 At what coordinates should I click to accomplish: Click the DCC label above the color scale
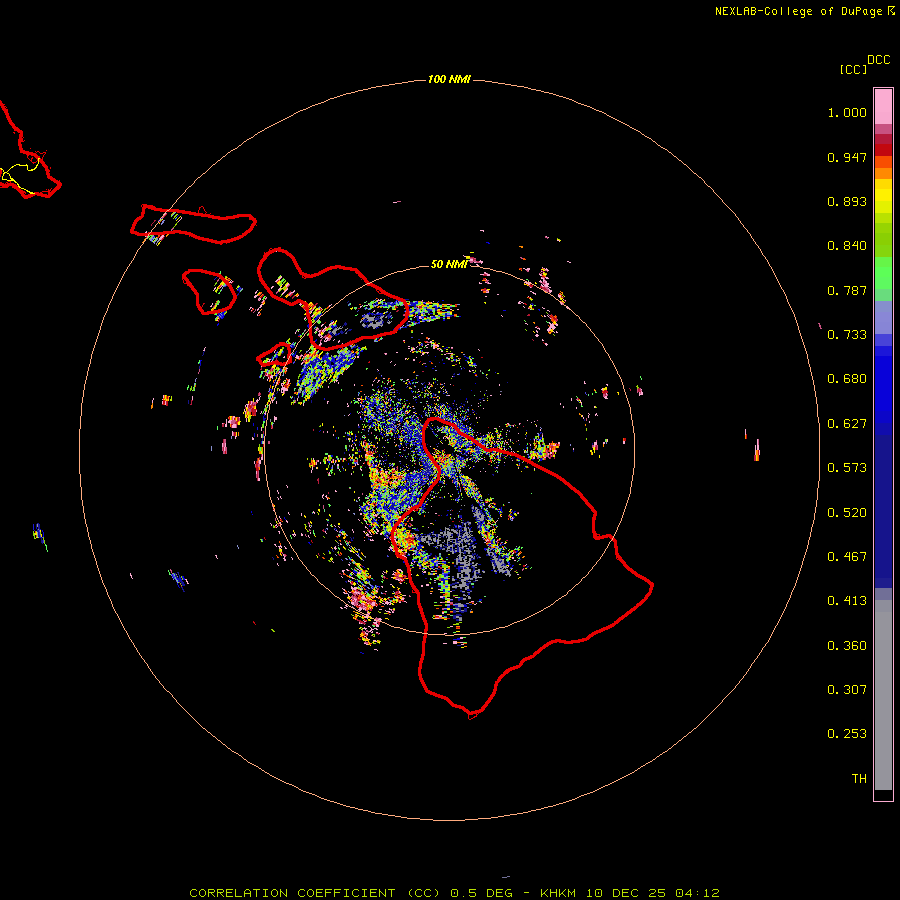point(878,60)
